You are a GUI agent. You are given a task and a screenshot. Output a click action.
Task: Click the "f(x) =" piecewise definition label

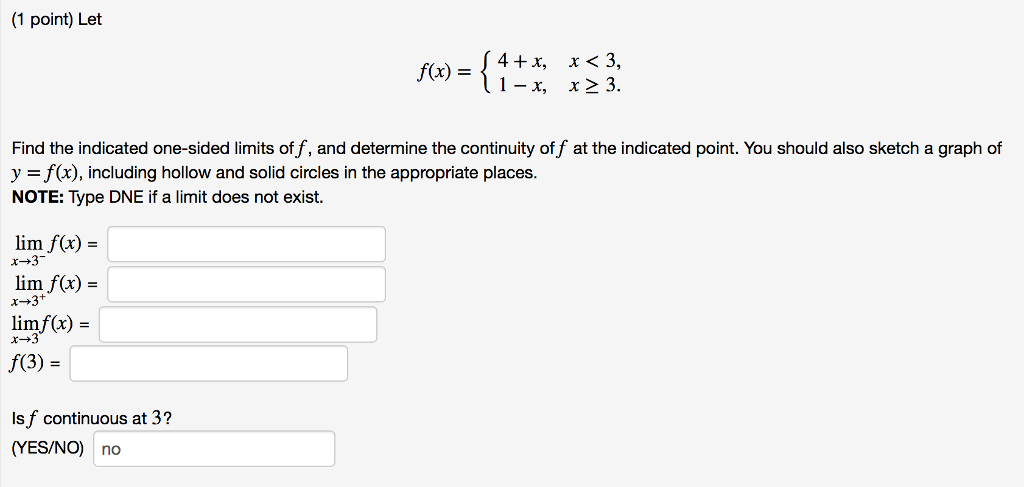point(443,73)
